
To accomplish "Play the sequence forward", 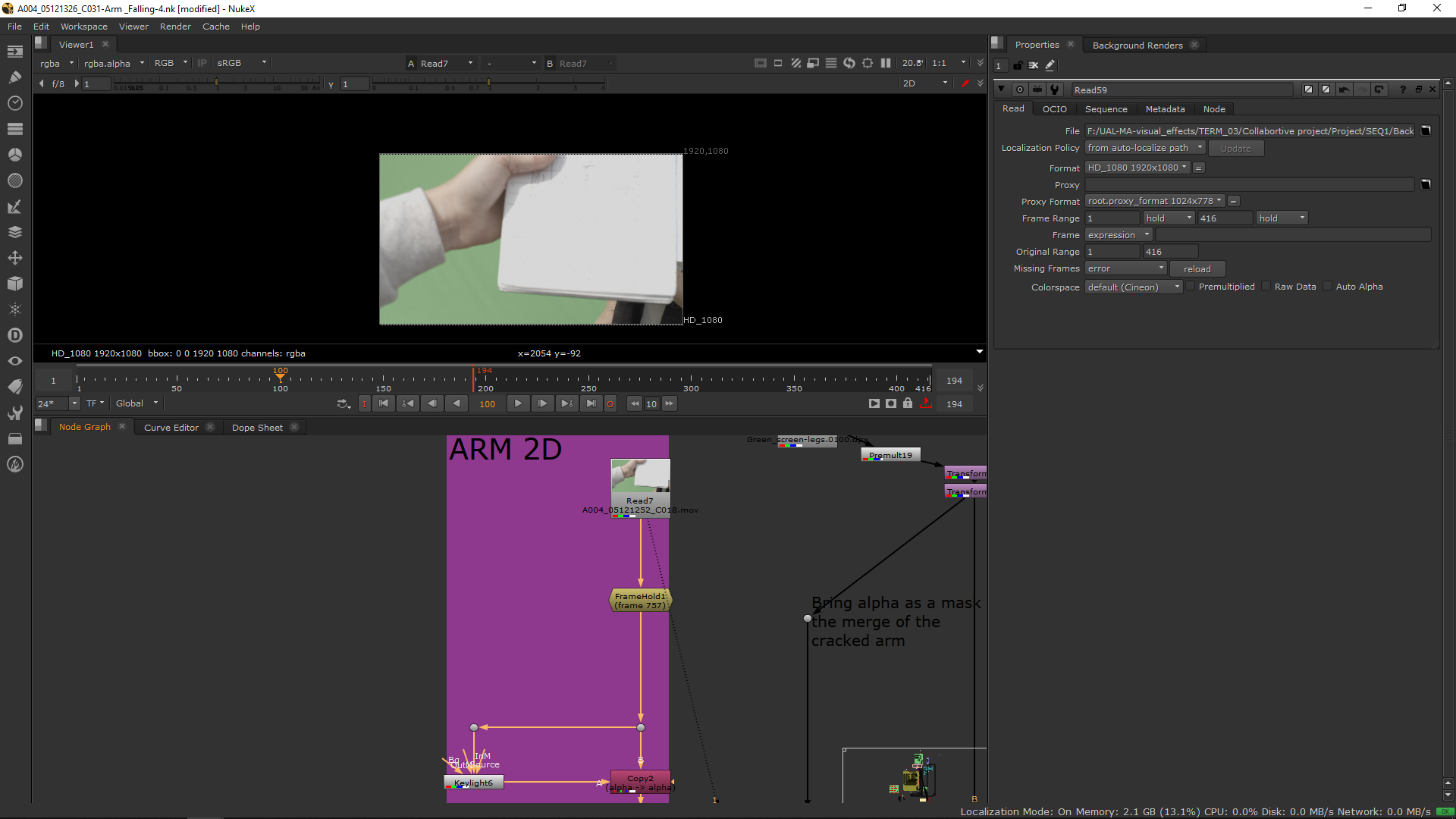I will (518, 403).
